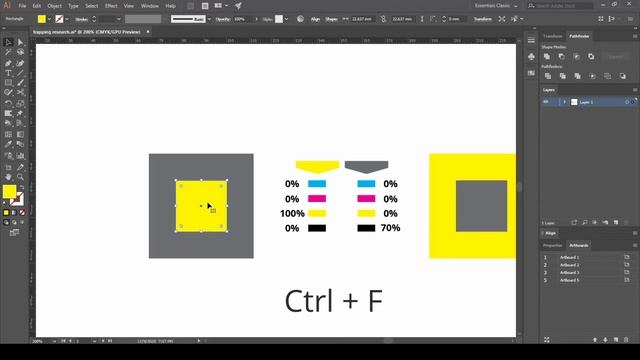The width and height of the screenshot is (640, 360).
Task: Click the Exclude shape mode icon
Action: tap(591, 57)
